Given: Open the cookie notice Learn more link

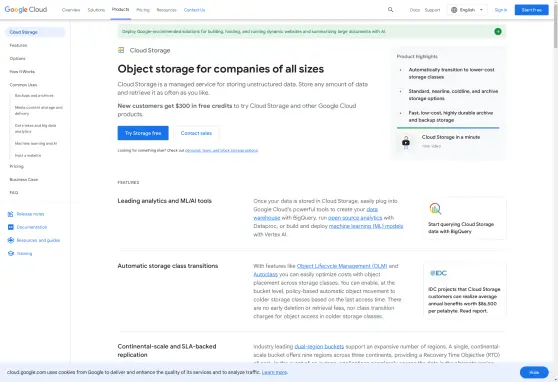Looking at the screenshot, I should point(274,372).
